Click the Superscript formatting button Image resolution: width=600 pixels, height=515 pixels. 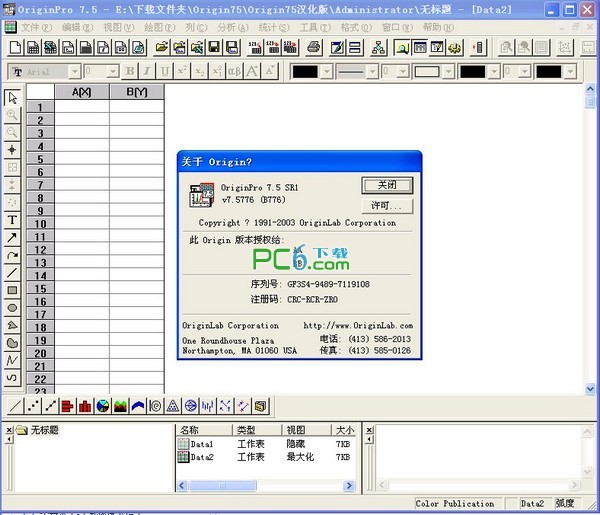[182, 71]
